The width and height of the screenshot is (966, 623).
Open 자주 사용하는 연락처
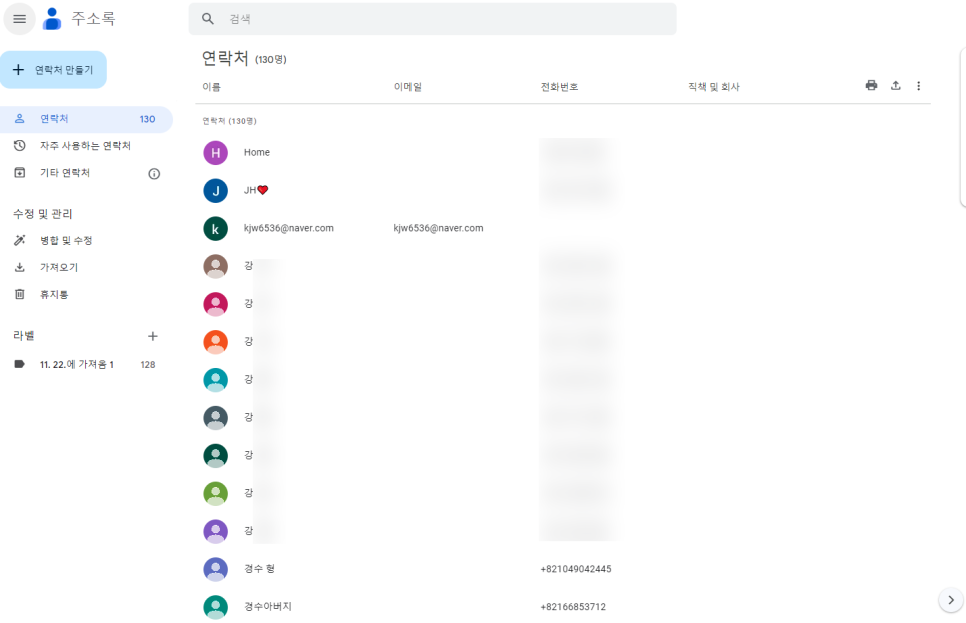85,146
